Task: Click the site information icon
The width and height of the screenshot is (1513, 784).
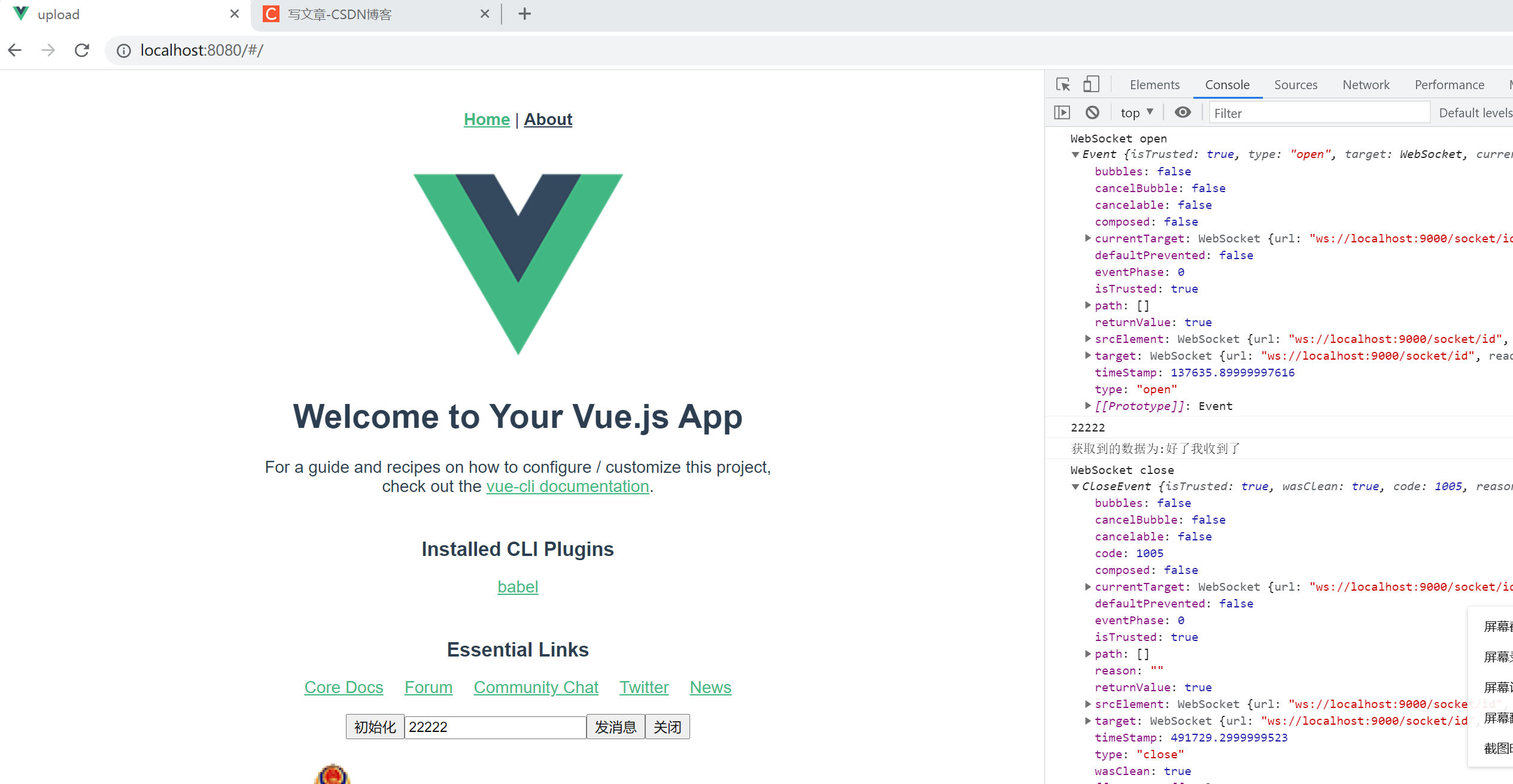Action: (x=124, y=51)
